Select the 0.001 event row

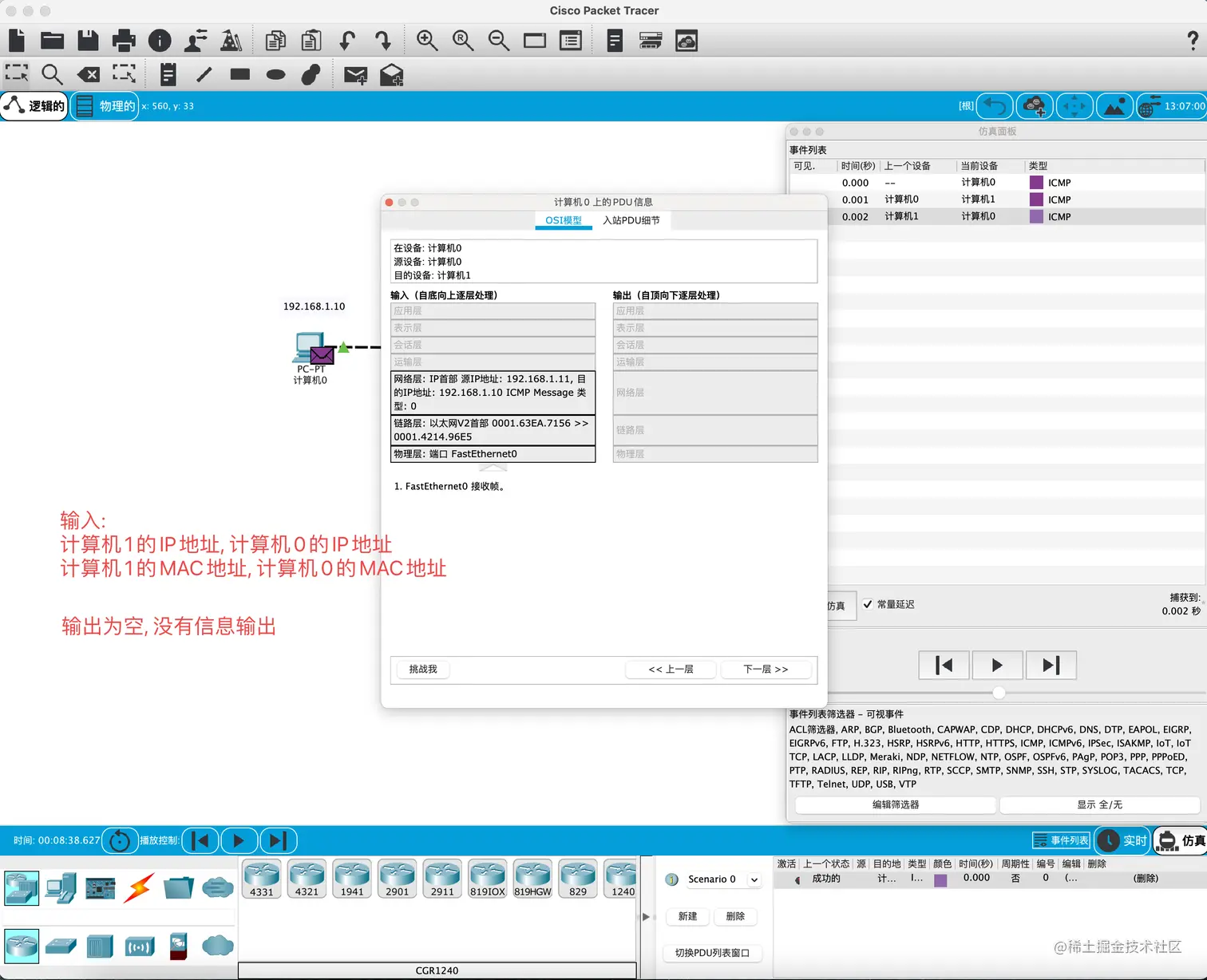point(996,200)
